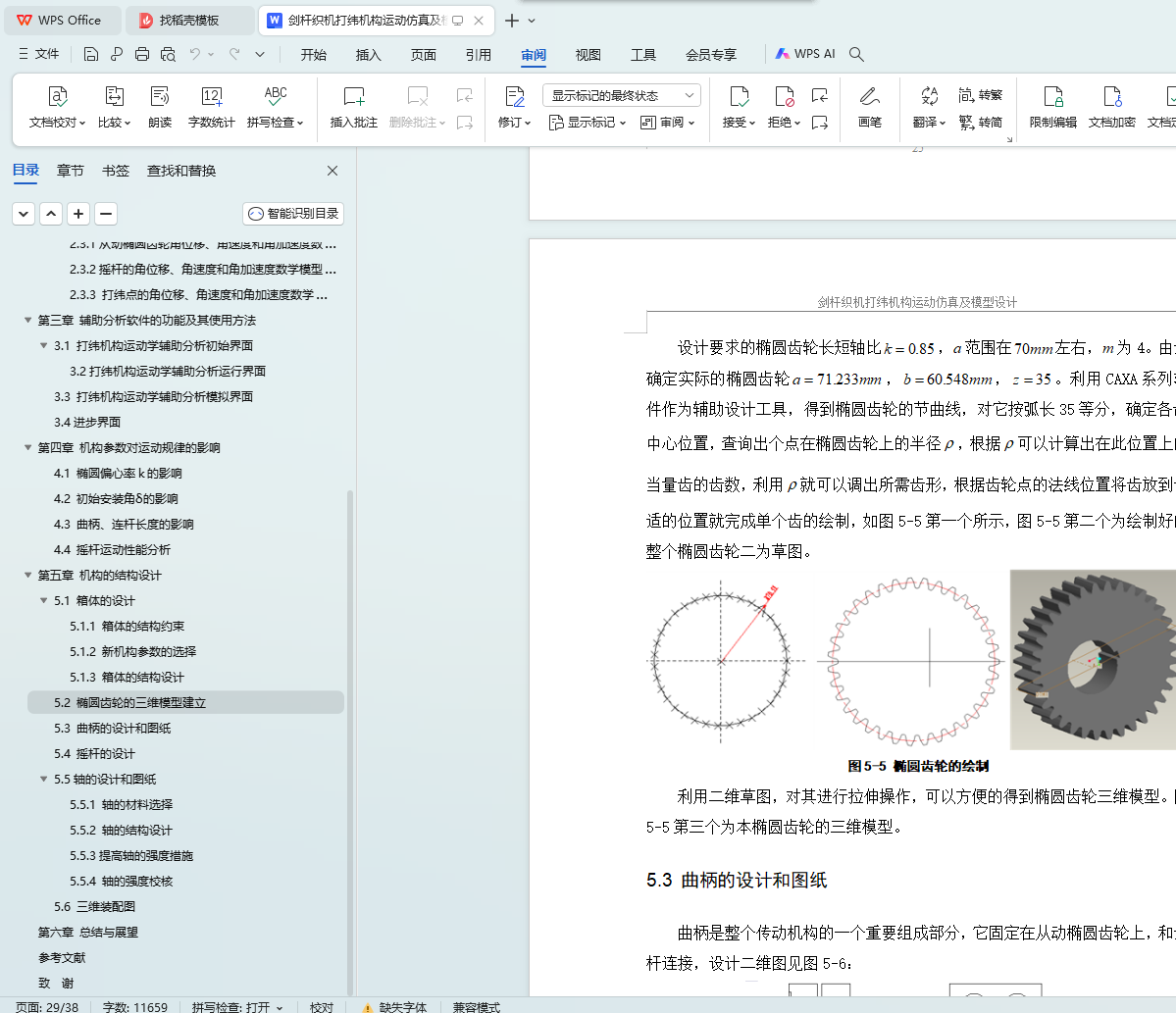
Task: Go to 第六章 总结与展望 in outline
Action: pyautogui.click(x=88, y=932)
